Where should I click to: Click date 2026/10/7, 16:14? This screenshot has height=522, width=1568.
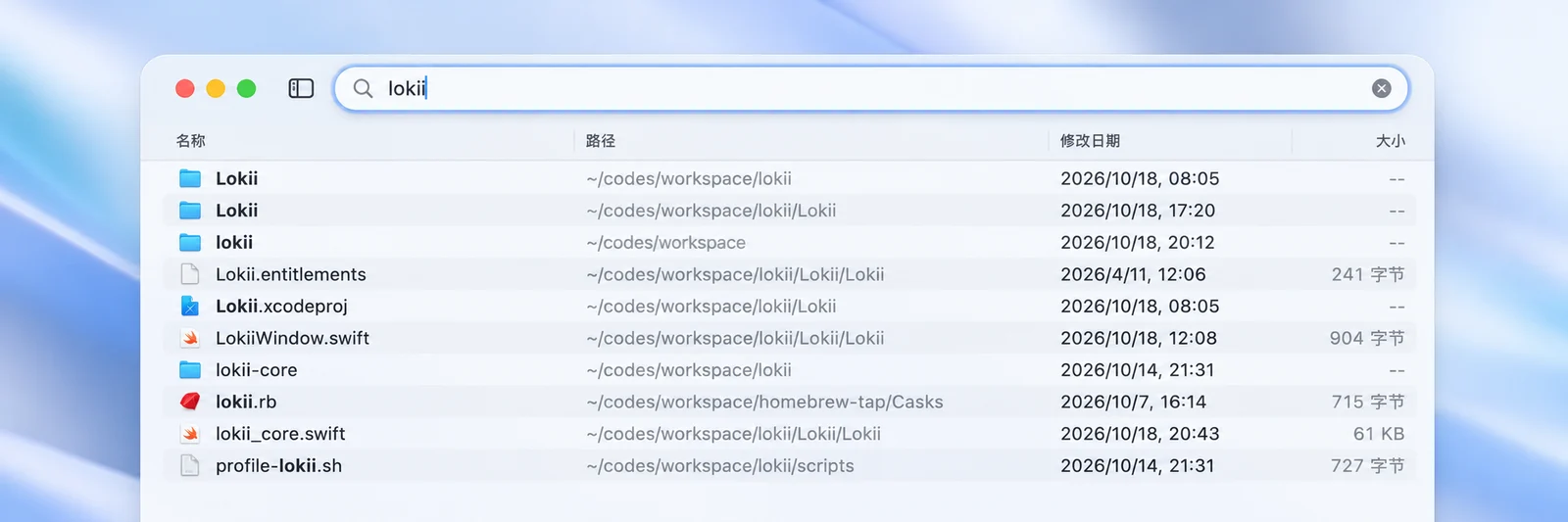1133,402
